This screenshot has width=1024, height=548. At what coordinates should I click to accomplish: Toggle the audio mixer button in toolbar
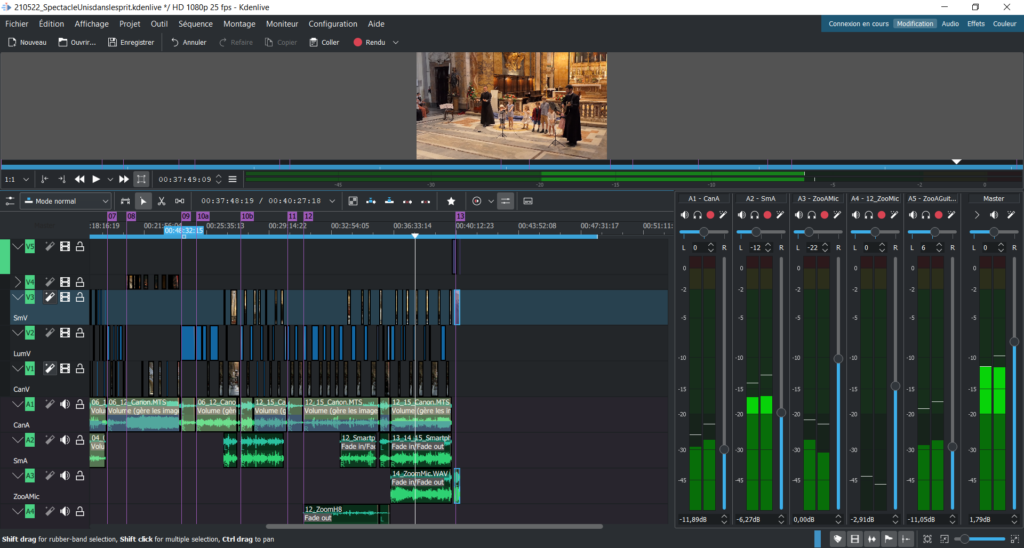(505, 201)
